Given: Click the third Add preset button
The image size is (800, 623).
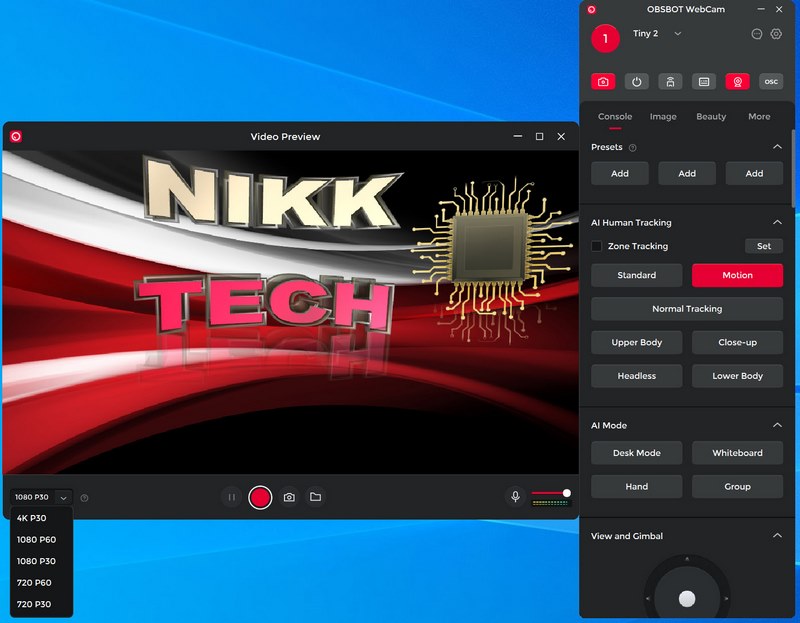Looking at the screenshot, I should coord(754,173).
